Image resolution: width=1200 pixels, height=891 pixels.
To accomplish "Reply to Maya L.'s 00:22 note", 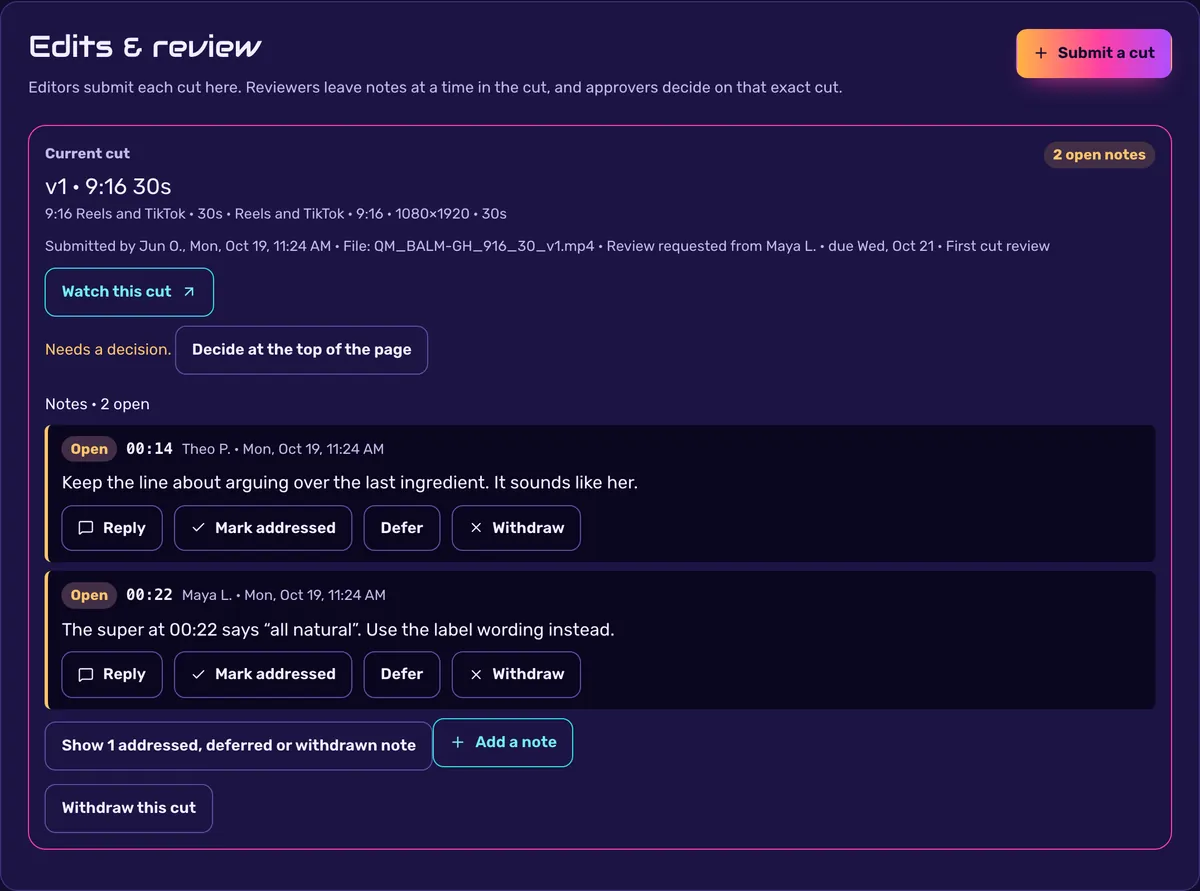I will 111,674.
